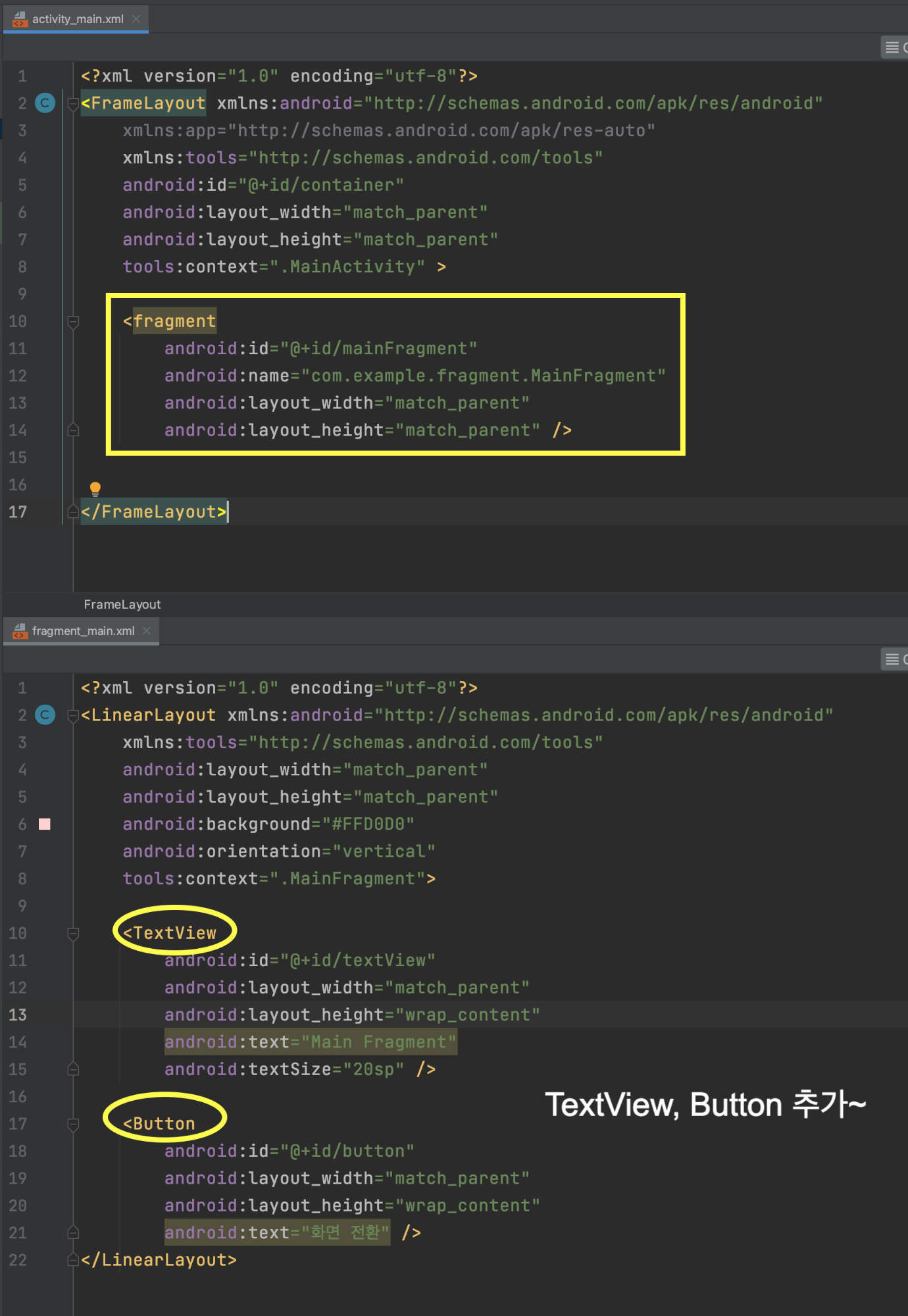Screen dimensions: 908x1316
Task: Click the closing </LinearLayout> tag
Action: [159, 1260]
